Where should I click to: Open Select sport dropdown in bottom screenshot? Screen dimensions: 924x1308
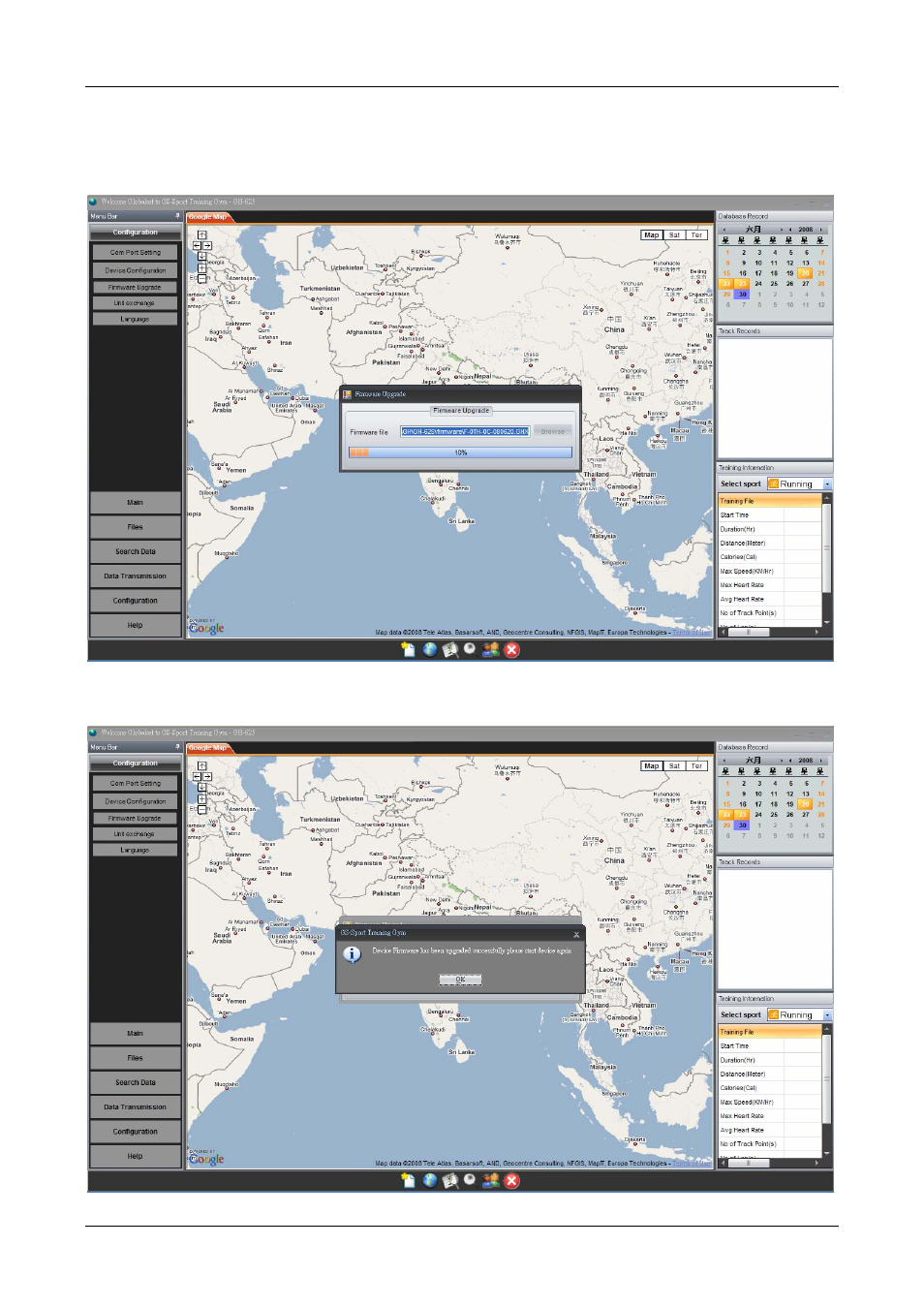pyautogui.click(x=827, y=1014)
